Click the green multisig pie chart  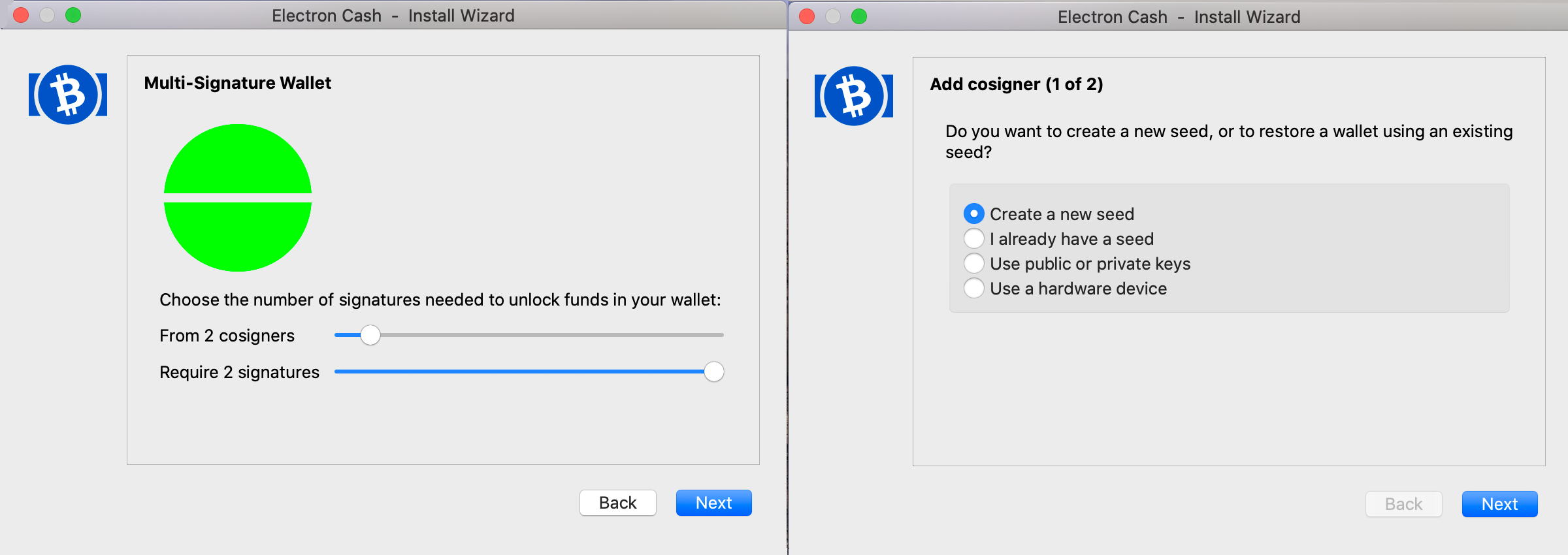(x=238, y=198)
